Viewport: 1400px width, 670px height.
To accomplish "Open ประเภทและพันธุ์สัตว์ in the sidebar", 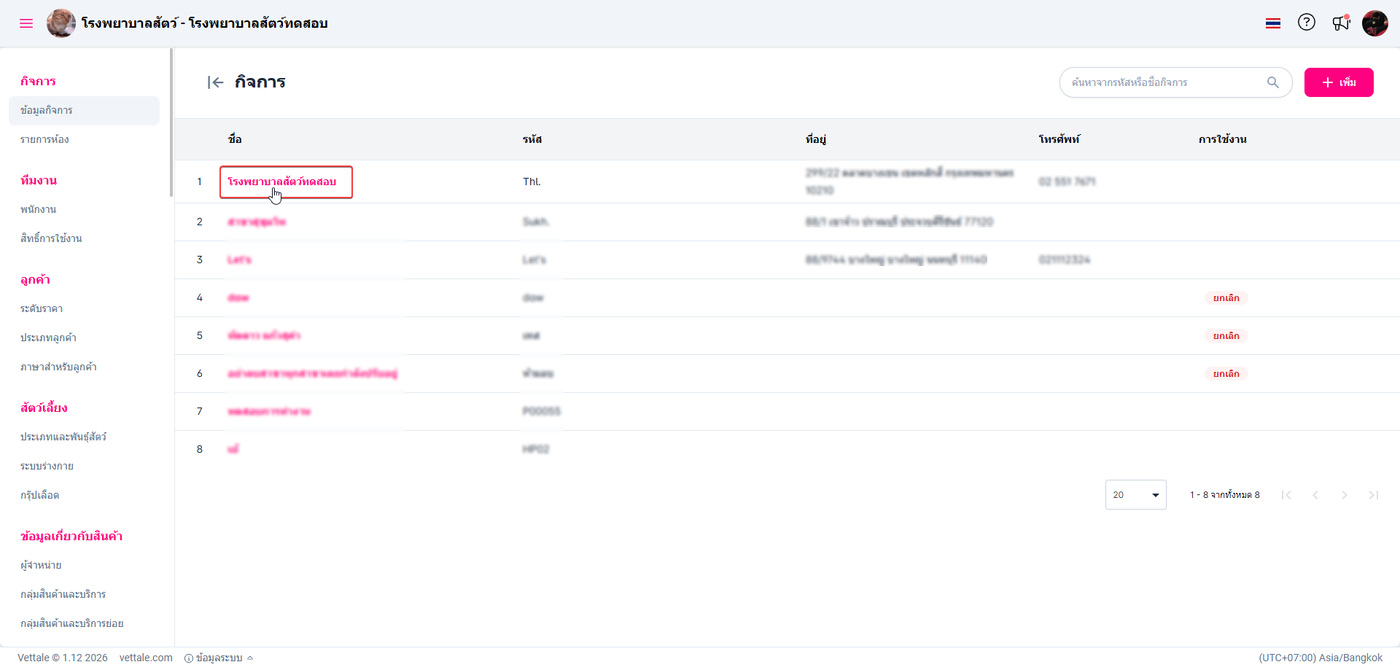I will tap(63, 437).
